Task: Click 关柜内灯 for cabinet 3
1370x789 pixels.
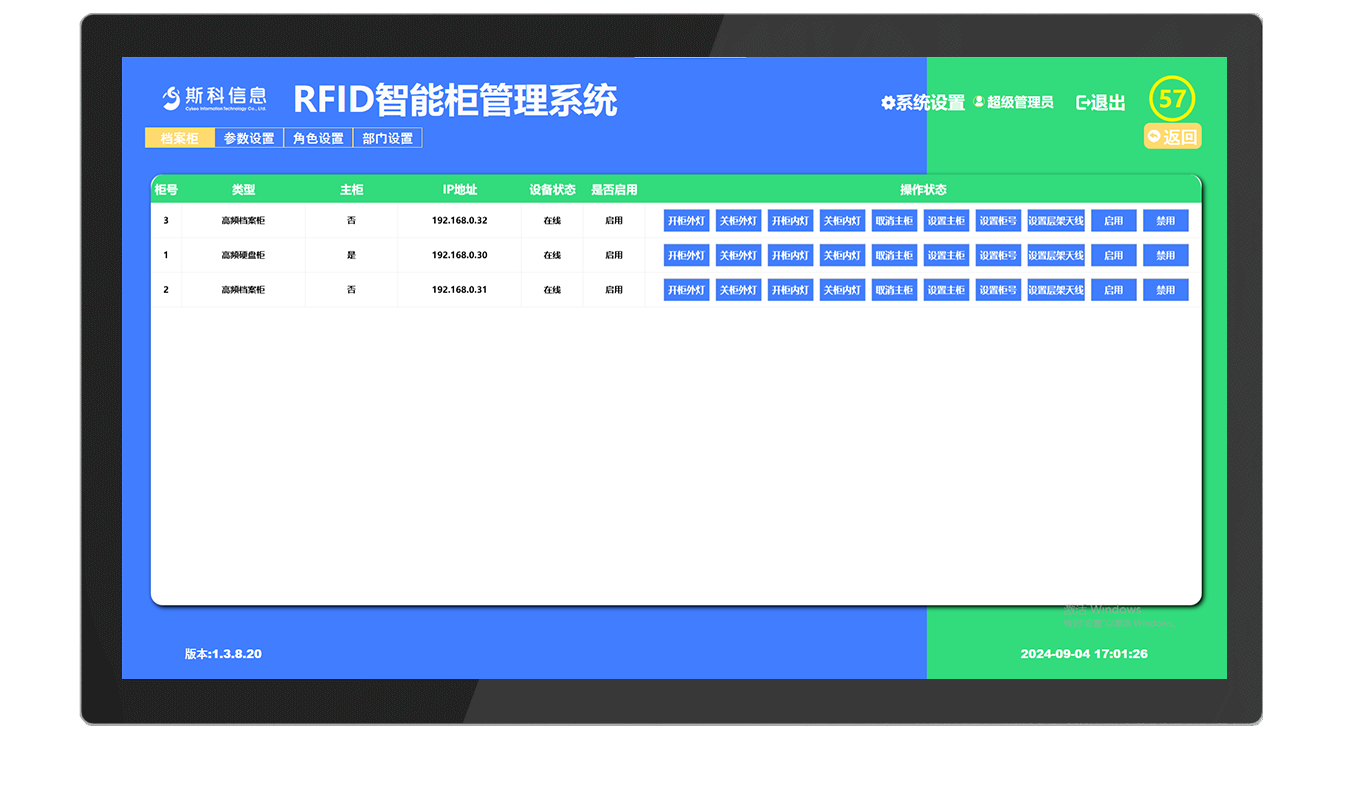Action: coord(842,220)
